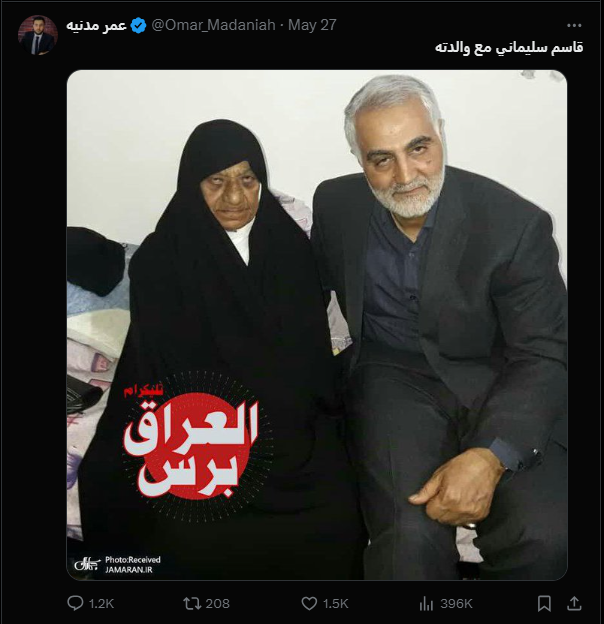This screenshot has width=604, height=624.
Task: Click the Arabic display name عمر مدنيه
Action: click(x=96, y=26)
